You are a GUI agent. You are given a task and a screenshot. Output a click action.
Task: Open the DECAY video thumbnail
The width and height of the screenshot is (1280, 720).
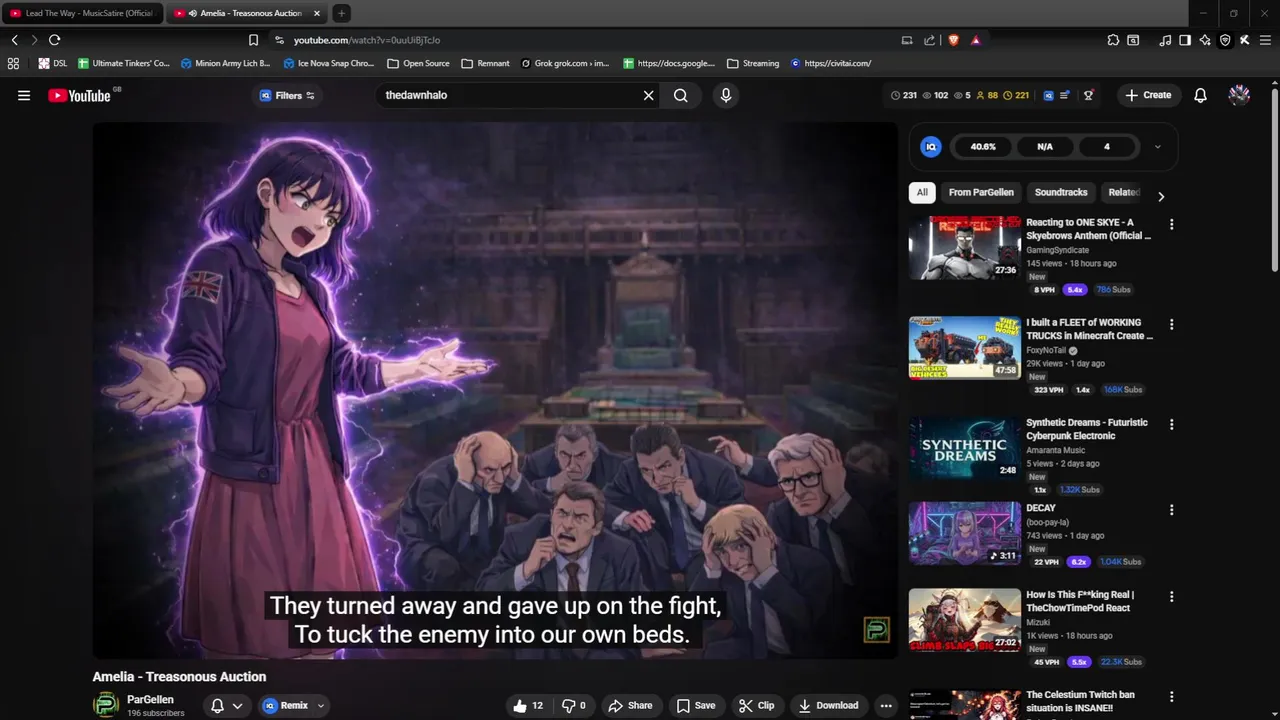click(965, 533)
